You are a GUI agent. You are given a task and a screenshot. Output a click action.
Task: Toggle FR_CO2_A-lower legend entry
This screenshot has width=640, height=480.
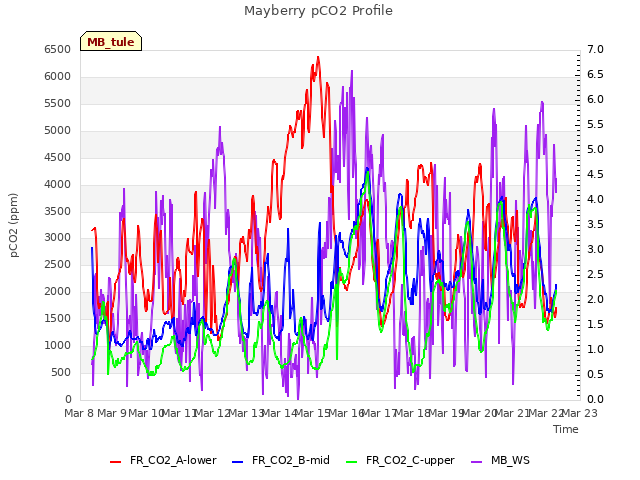[x=163, y=460]
